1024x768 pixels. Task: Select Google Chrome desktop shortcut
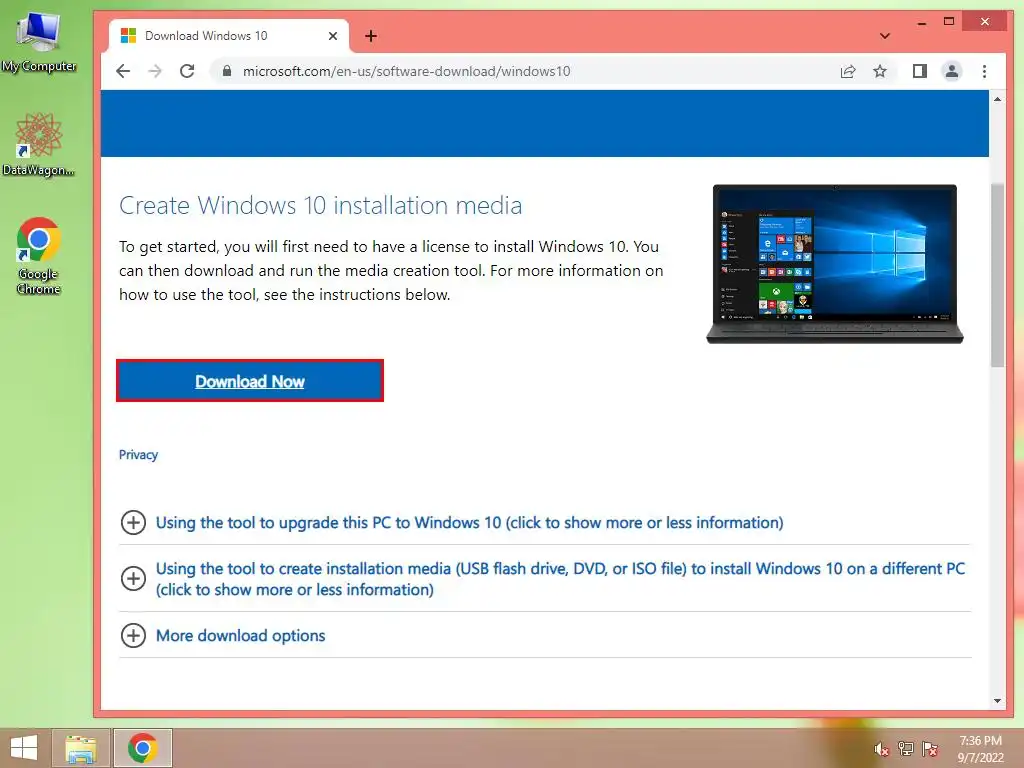[x=39, y=255]
